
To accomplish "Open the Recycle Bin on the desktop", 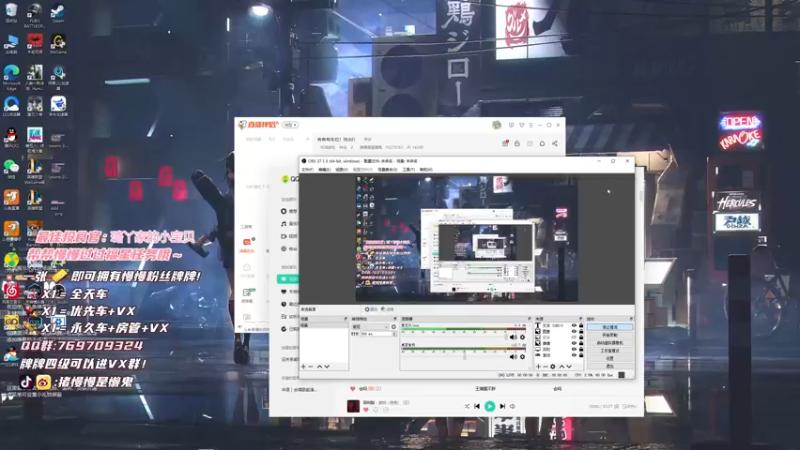I will point(11,12).
